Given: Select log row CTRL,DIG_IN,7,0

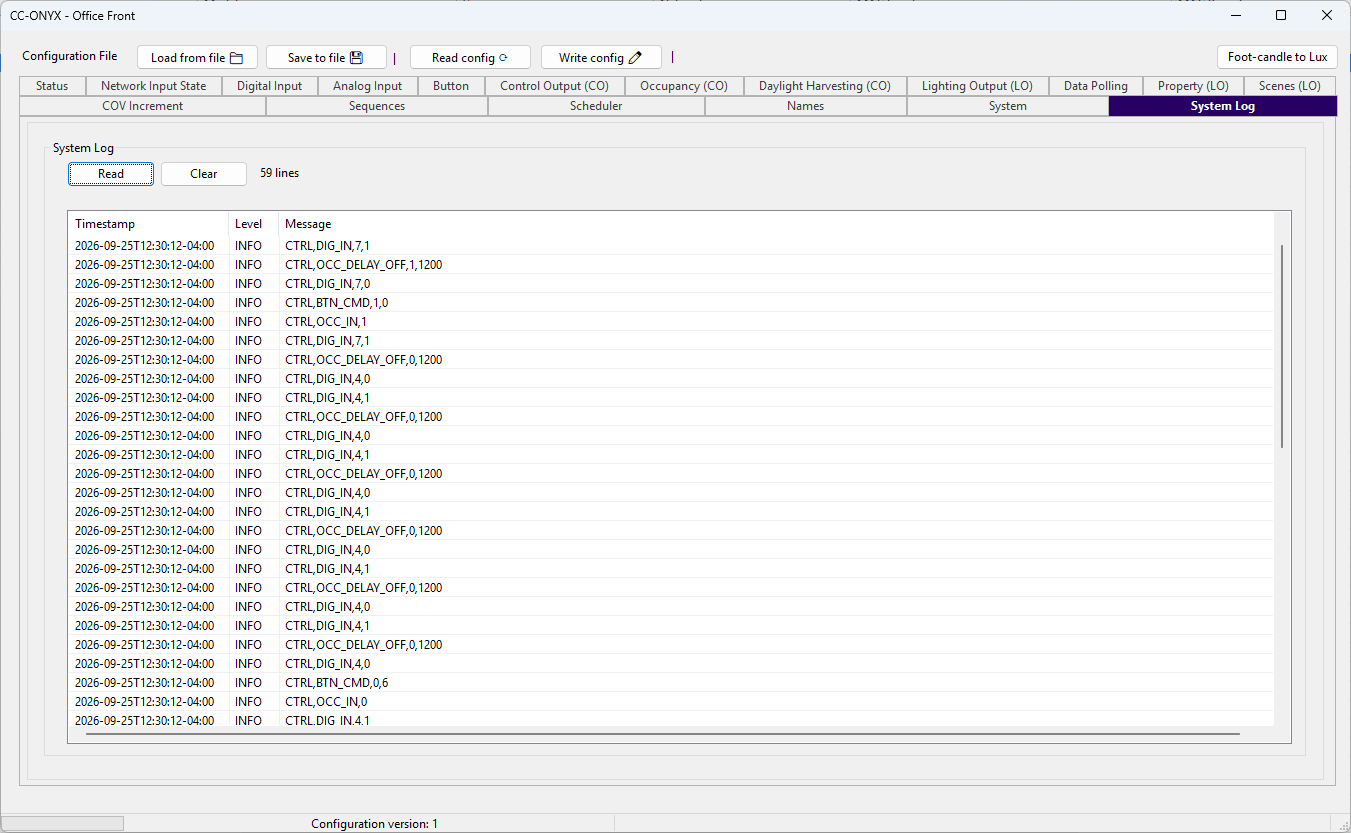Looking at the screenshot, I should point(670,284).
